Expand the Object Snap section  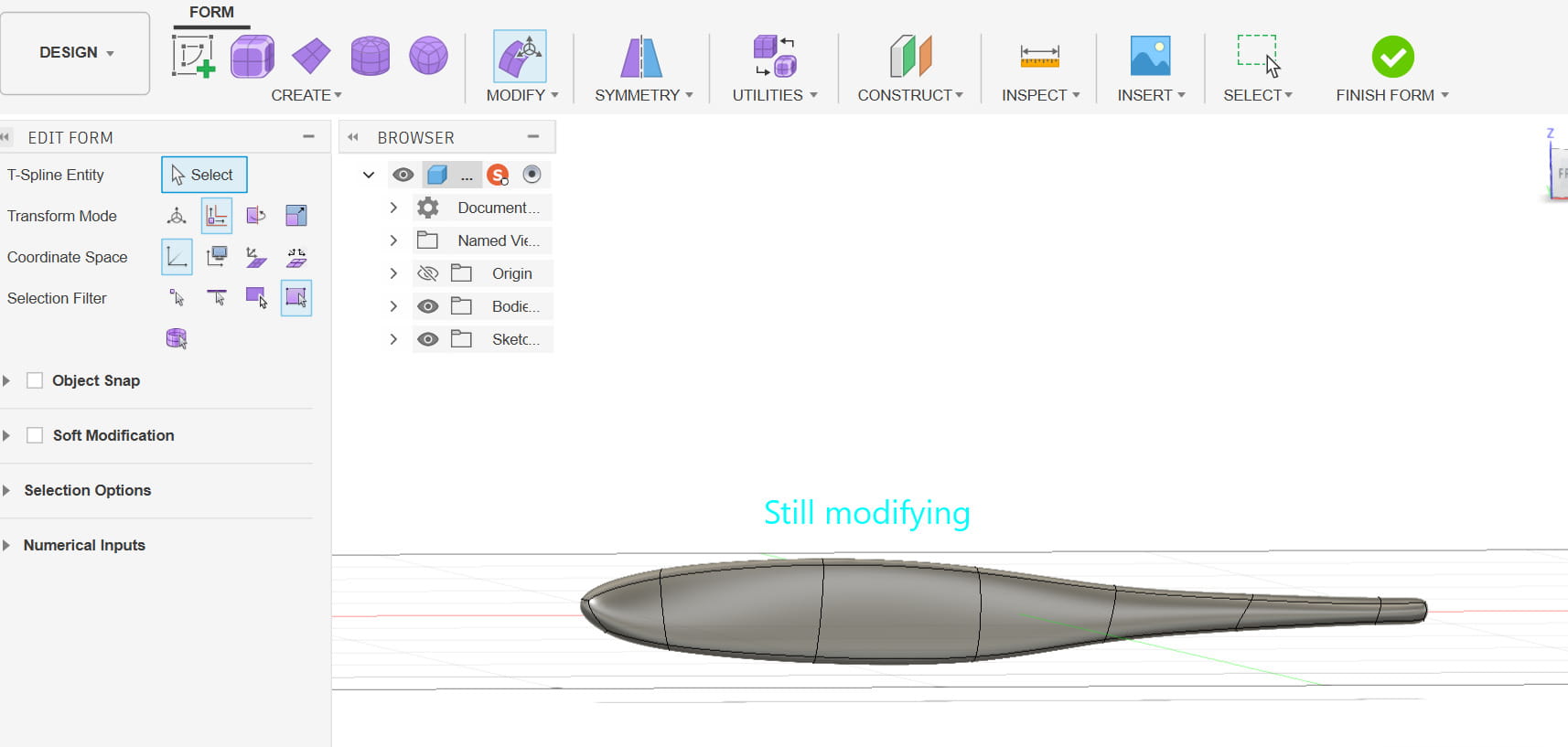tap(6, 380)
